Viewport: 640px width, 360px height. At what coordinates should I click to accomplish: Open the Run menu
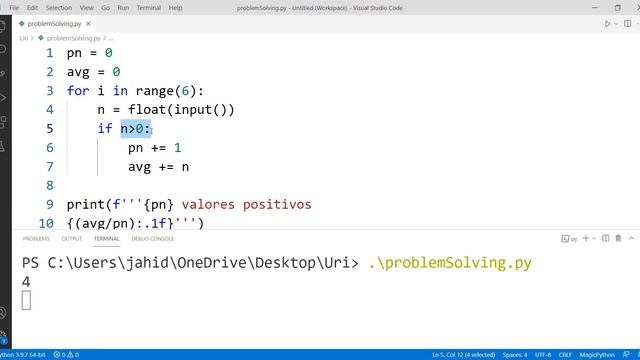pos(123,8)
